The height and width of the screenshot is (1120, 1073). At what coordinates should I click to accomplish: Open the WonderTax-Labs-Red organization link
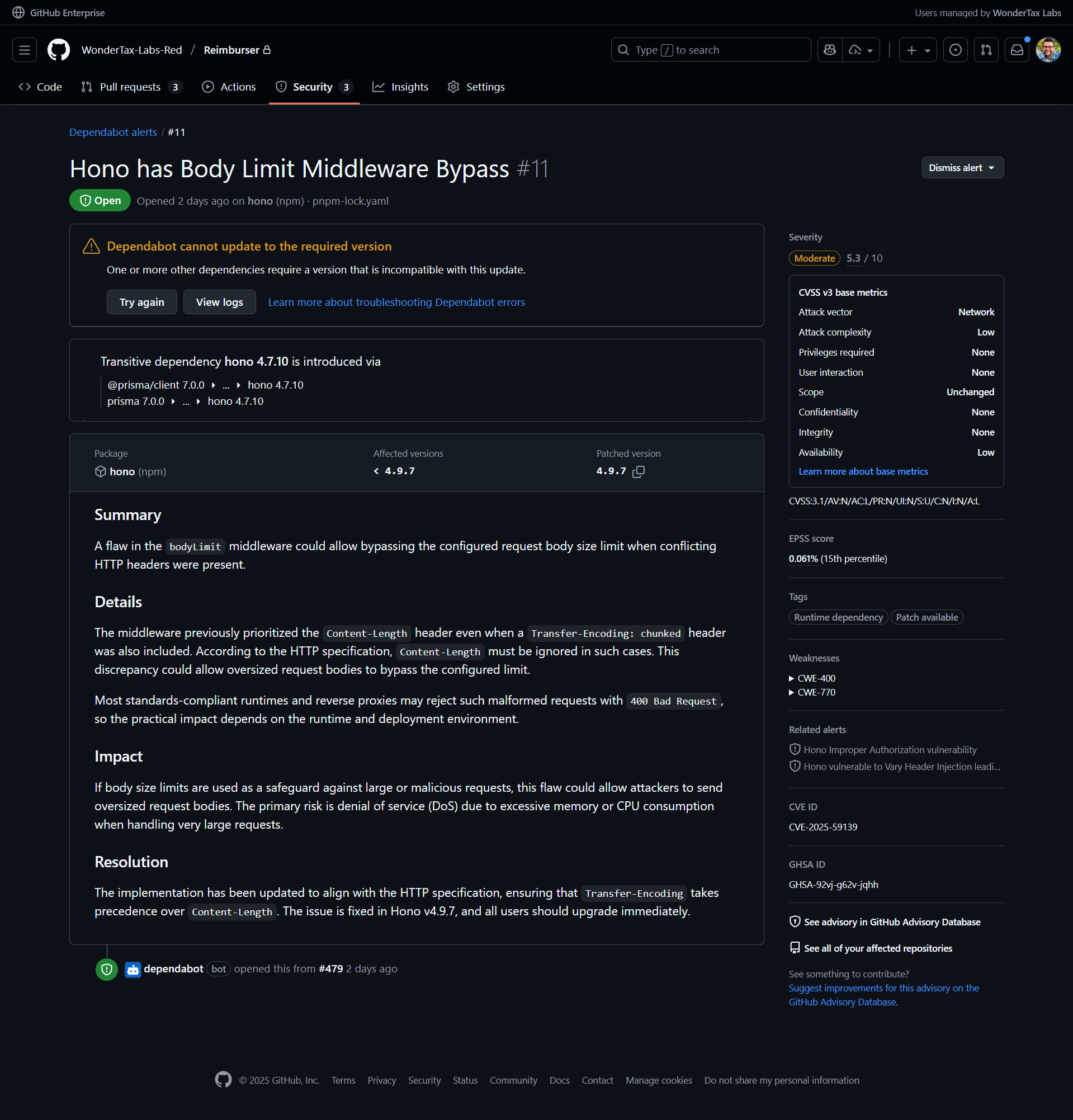tap(132, 50)
